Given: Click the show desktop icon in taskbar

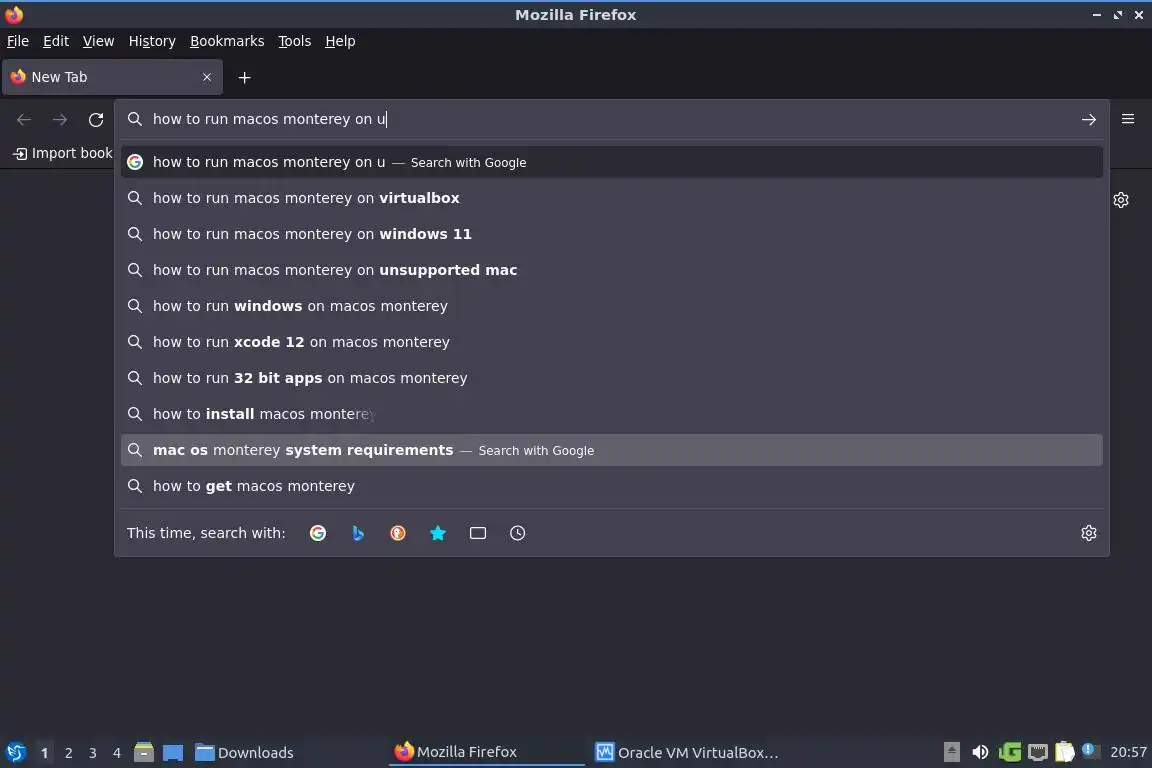Looking at the screenshot, I should pyautogui.click(x=173, y=752).
